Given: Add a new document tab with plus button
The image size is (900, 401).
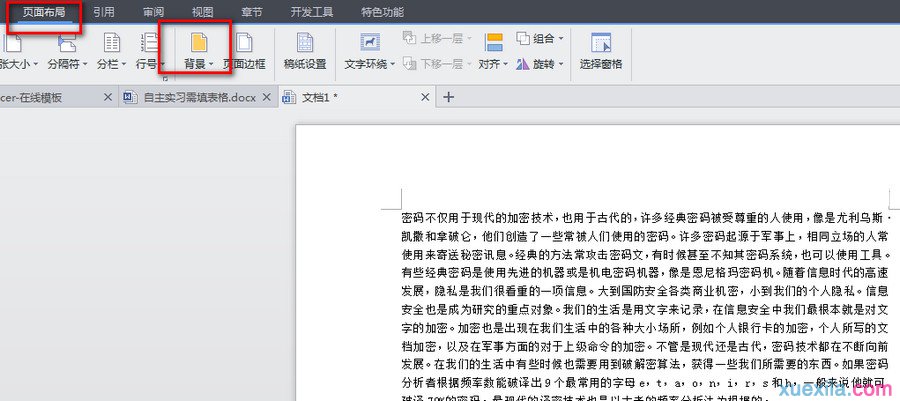Looking at the screenshot, I should click(x=448, y=97).
